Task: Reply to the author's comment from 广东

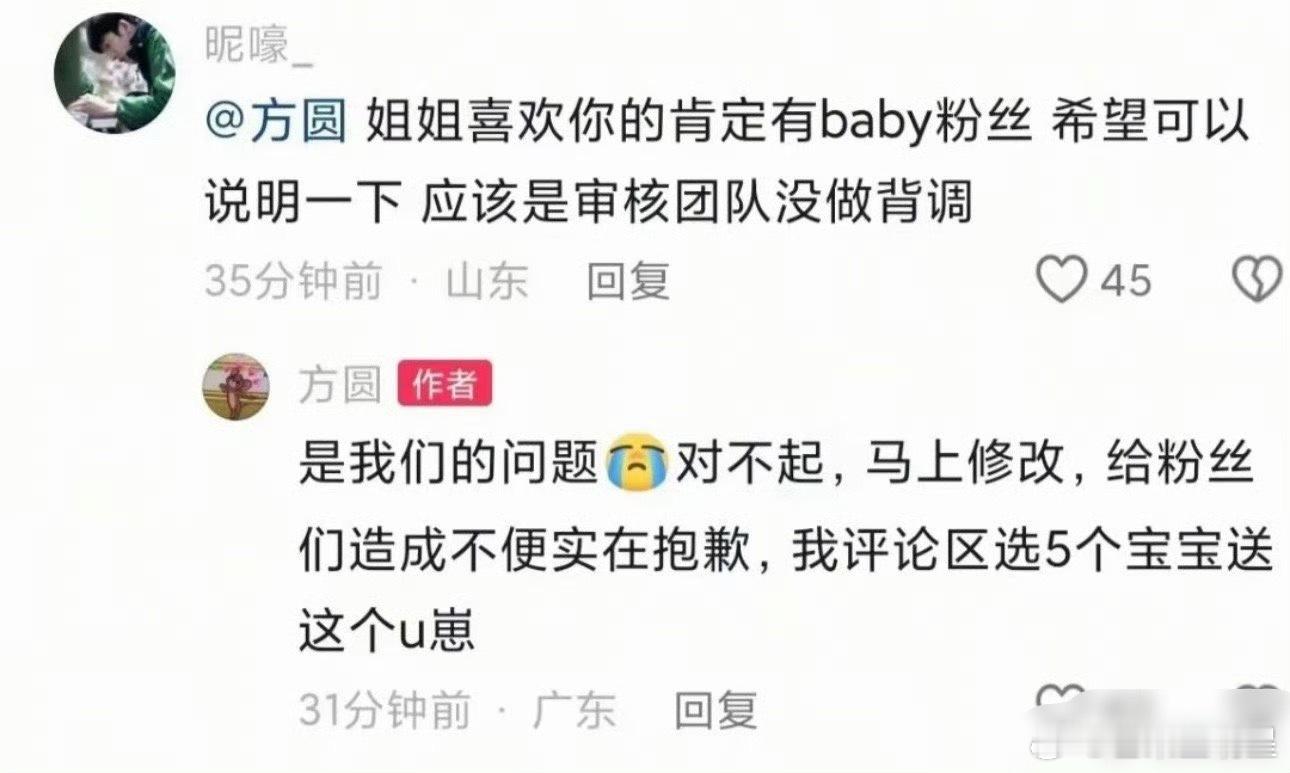Action: [x=716, y=710]
